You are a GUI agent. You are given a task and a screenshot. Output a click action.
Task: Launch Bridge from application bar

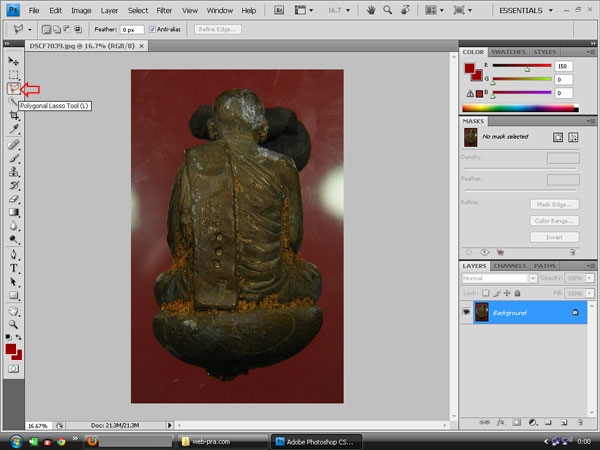pos(279,10)
